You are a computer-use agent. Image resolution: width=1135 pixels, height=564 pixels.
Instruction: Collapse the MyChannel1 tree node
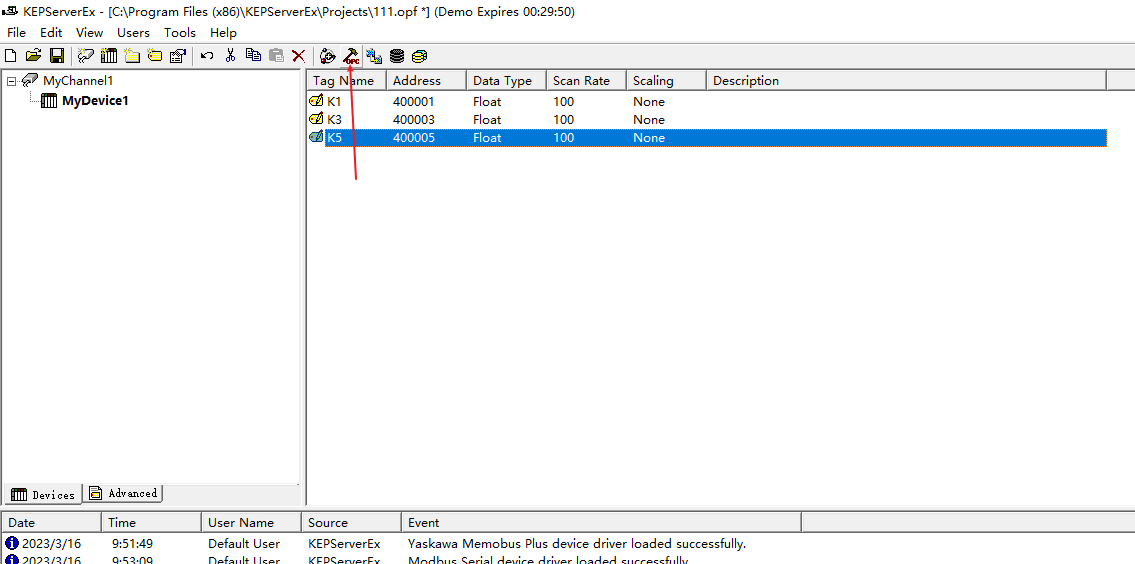11,81
